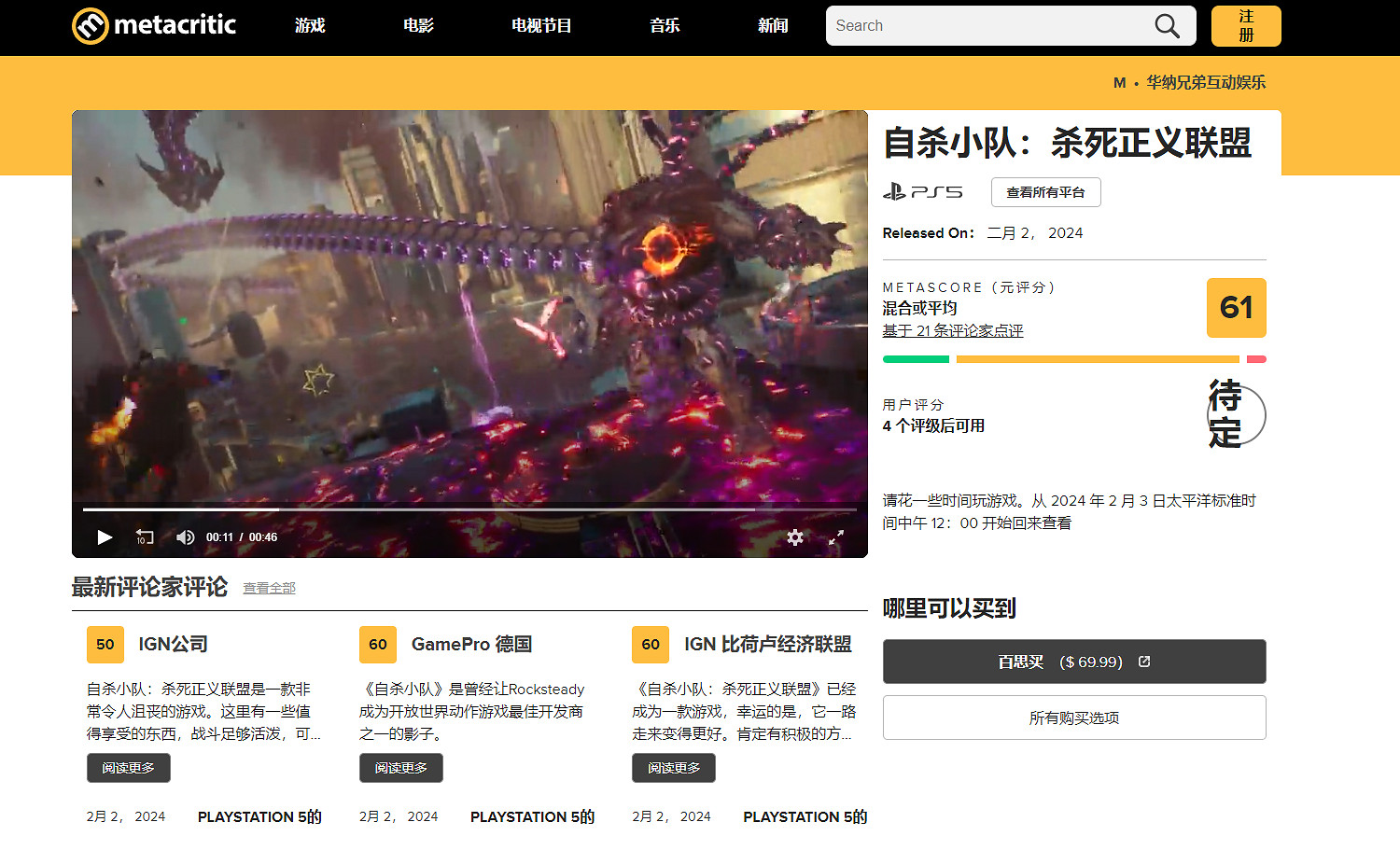
Task: Open the 游戏 menu item
Action: [x=310, y=25]
